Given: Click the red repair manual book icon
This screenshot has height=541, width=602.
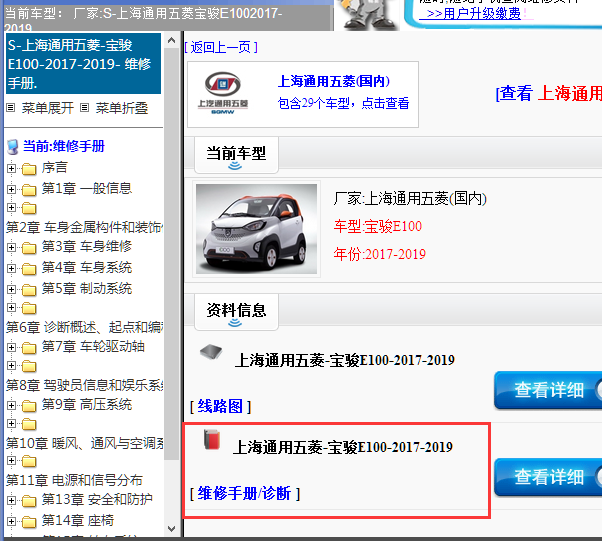Looking at the screenshot, I should [212, 439].
